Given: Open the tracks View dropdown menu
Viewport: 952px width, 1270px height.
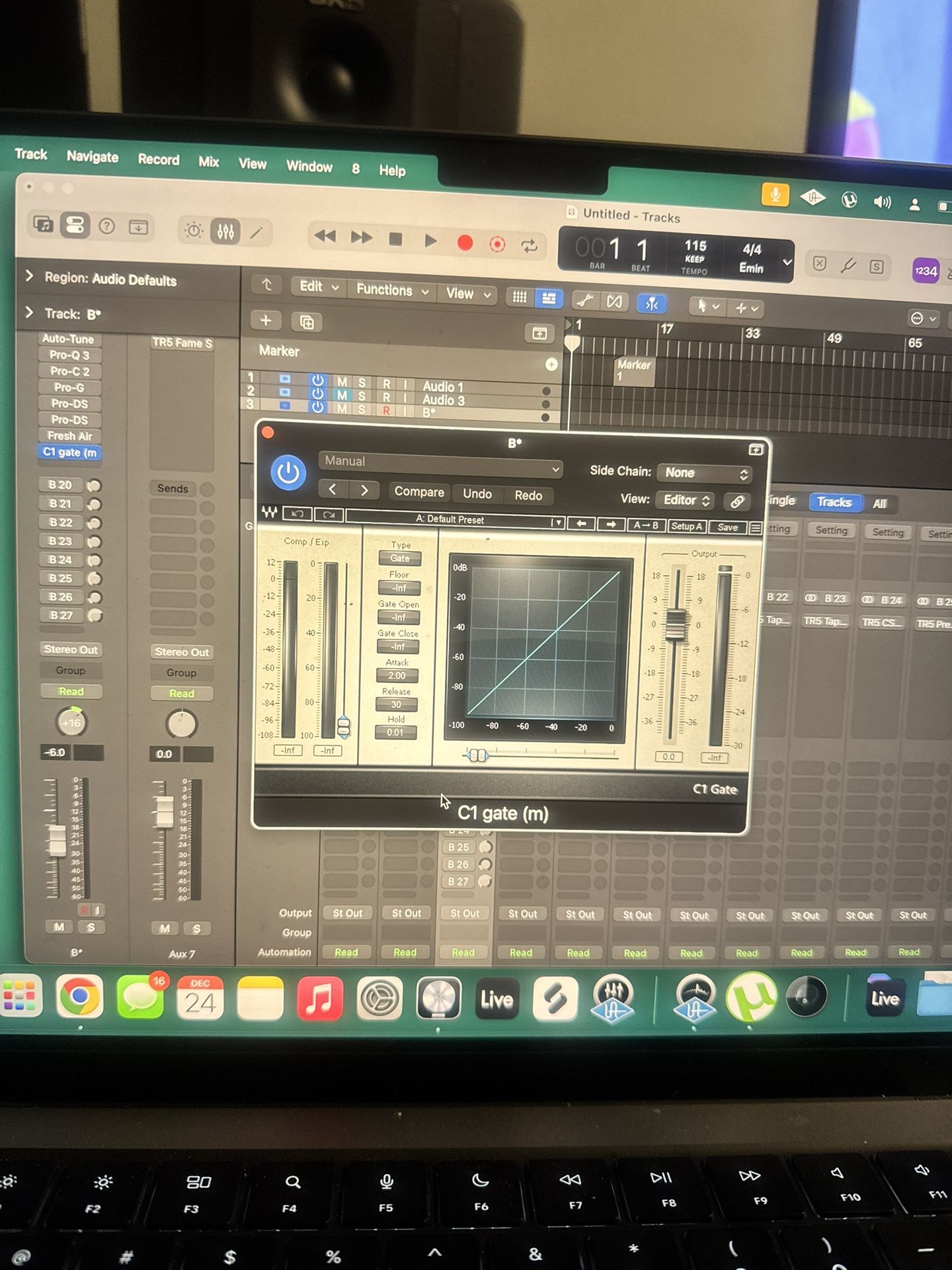Looking at the screenshot, I should (x=467, y=294).
